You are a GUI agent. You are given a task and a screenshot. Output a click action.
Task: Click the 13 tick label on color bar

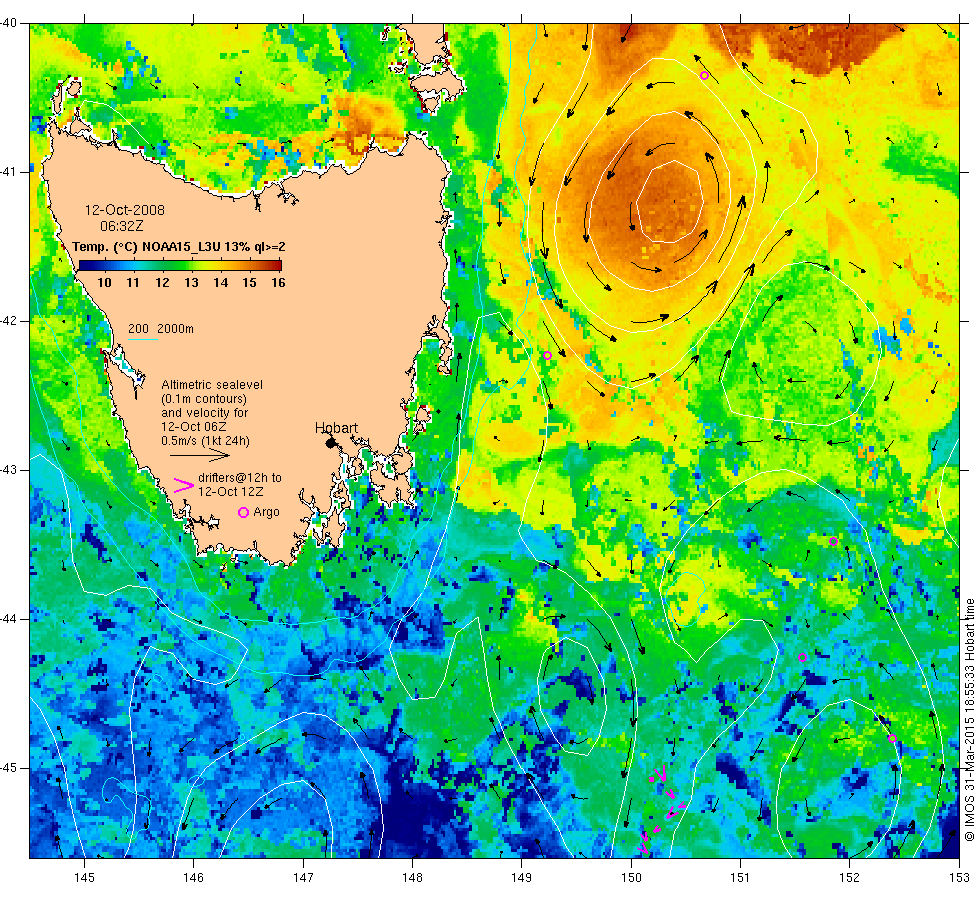point(191,282)
